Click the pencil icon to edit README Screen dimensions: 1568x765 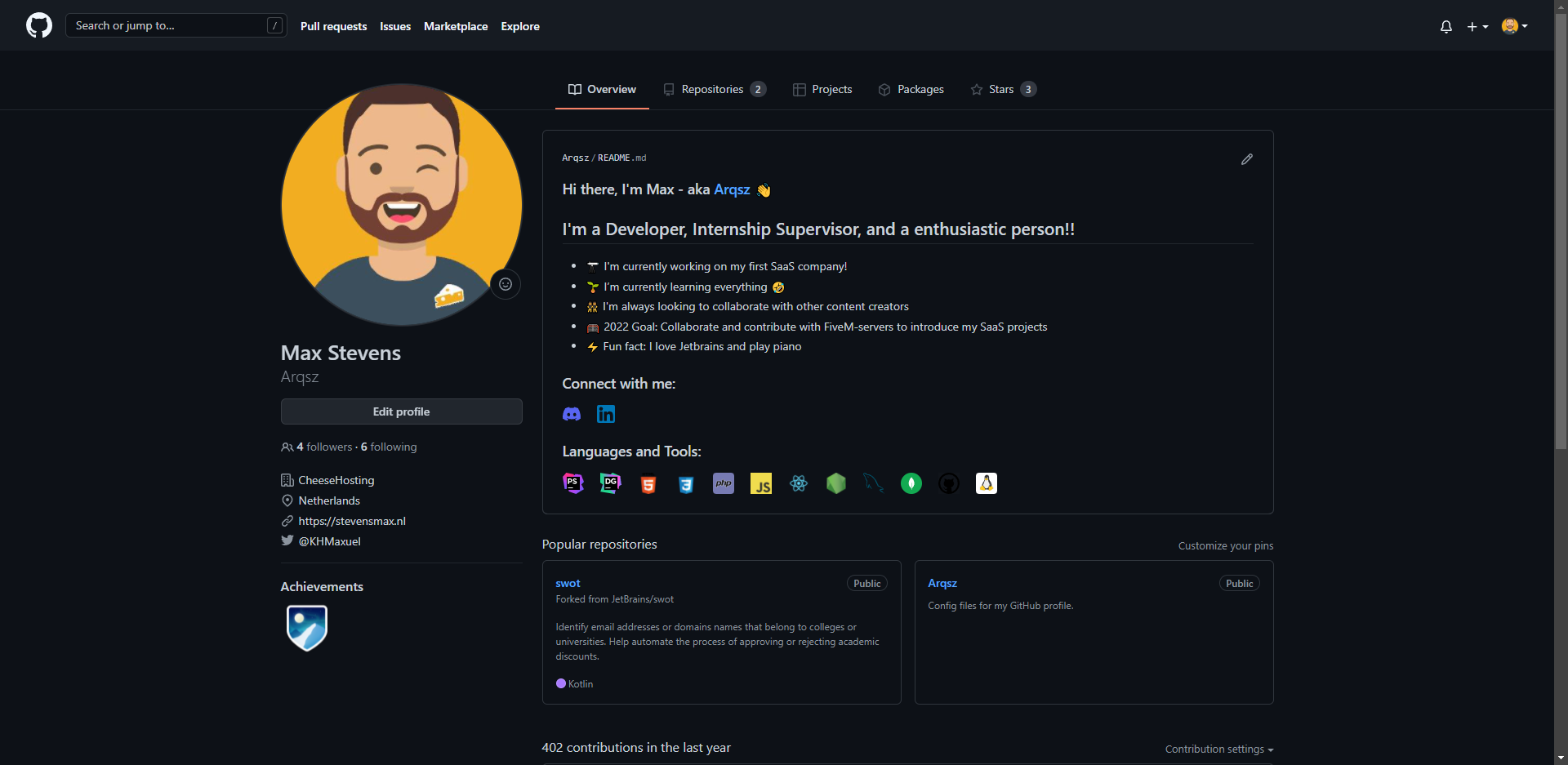[x=1246, y=159]
